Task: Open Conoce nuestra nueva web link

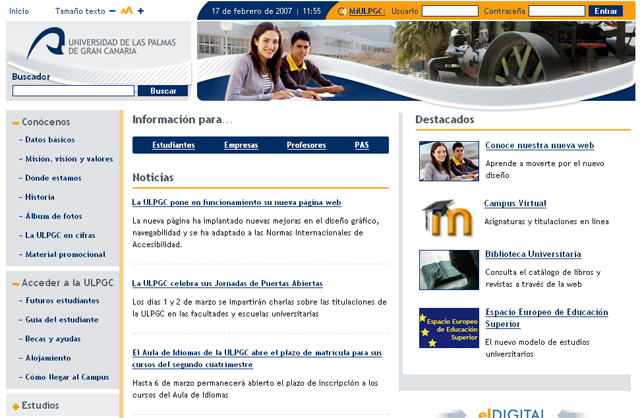Action: tap(540, 146)
